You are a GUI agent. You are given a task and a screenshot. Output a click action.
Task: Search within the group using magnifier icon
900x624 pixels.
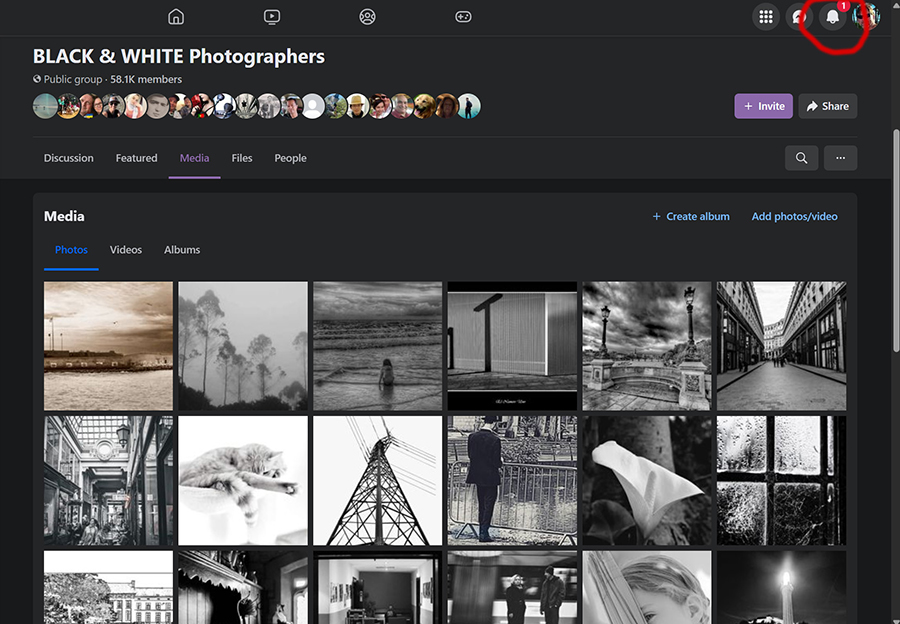click(801, 158)
